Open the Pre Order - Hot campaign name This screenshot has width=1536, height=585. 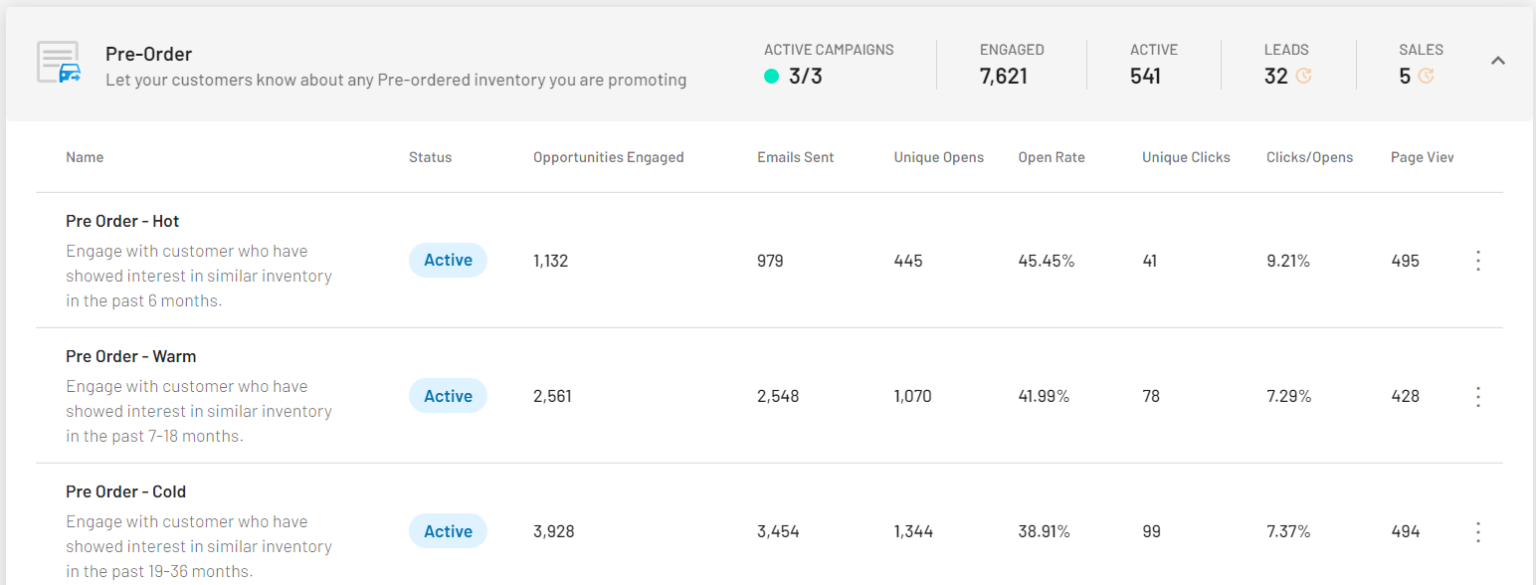(122, 221)
